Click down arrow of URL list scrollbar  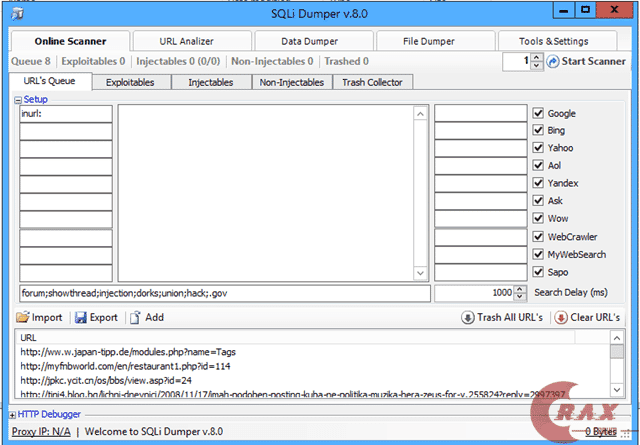click(617, 390)
